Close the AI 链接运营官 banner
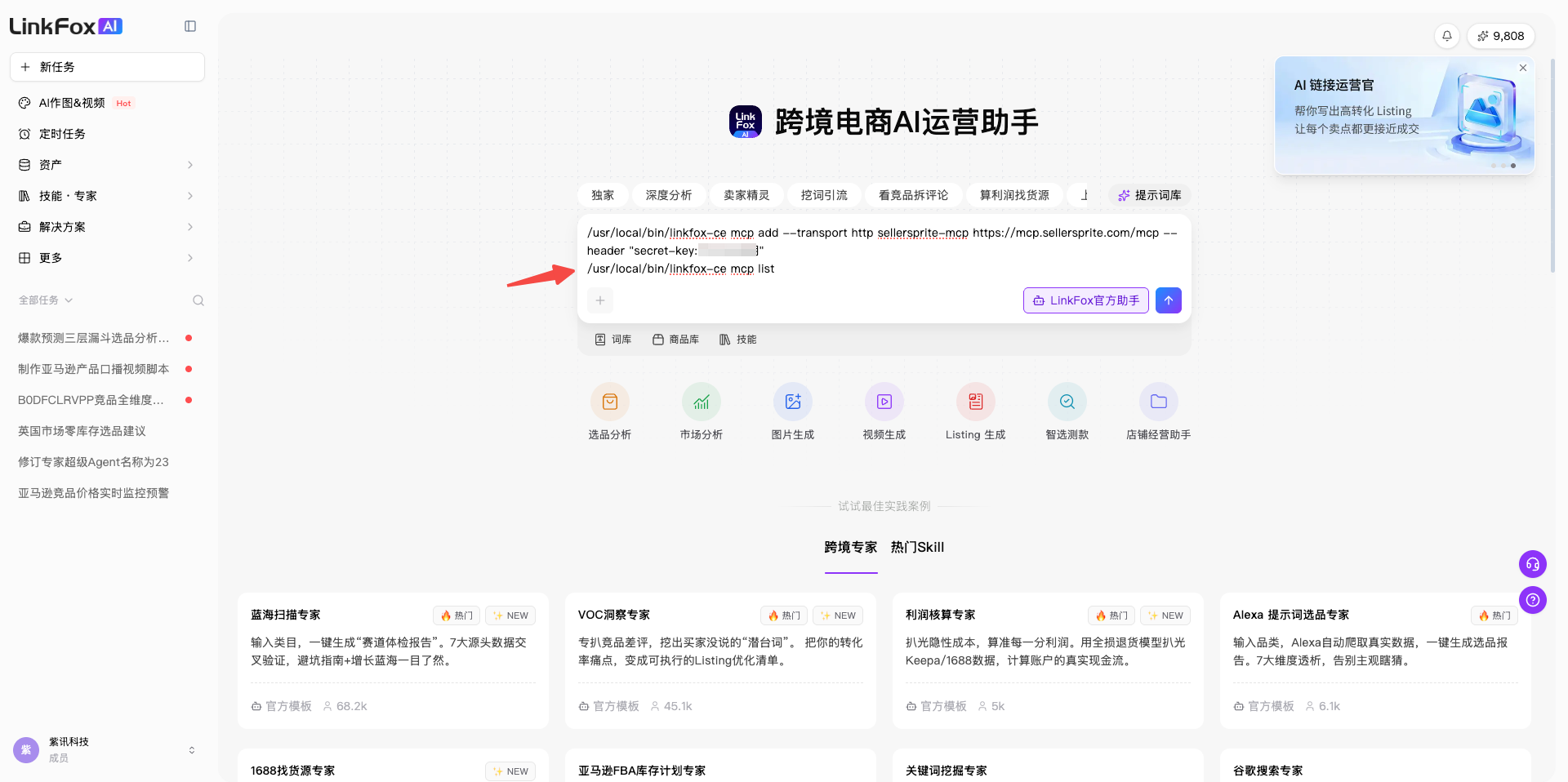Viewport: 1568px width, 782px height. (x=1522, y=68)
